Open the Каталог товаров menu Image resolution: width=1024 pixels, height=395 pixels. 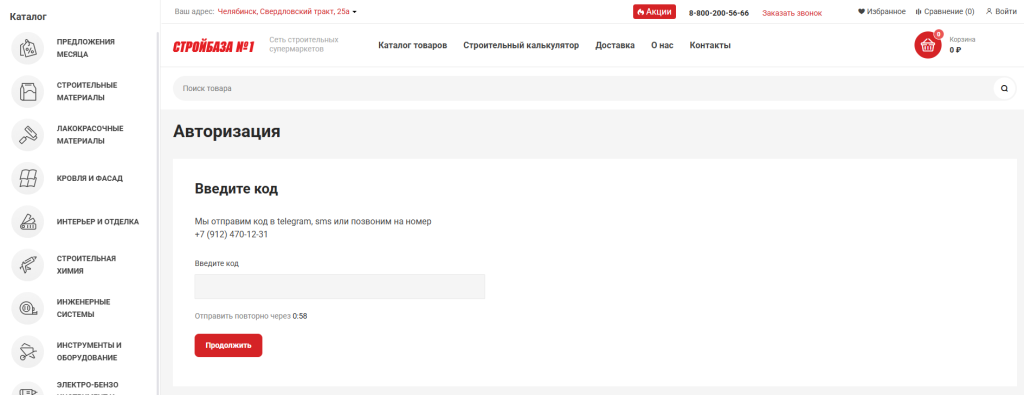pyautogui.click(x=413, y=45)
